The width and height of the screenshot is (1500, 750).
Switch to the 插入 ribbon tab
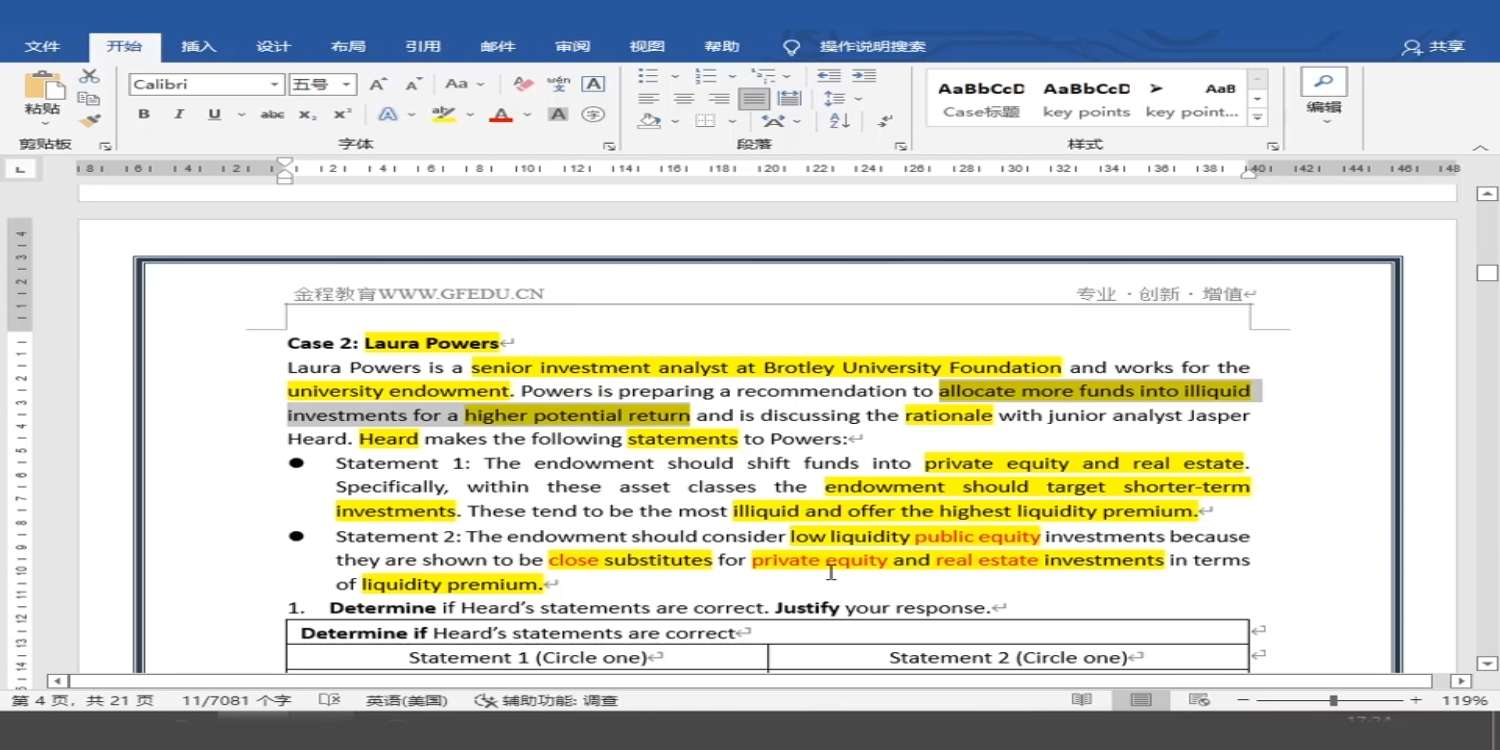(198, 46)
